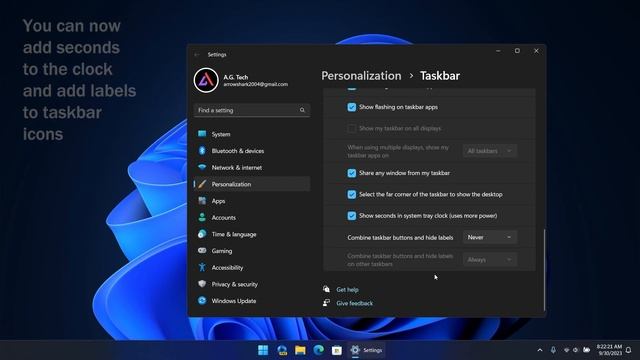
Task: Open the other taskbars dropdown set to Always
Action: pyautogui.click(x=490, y=260)
